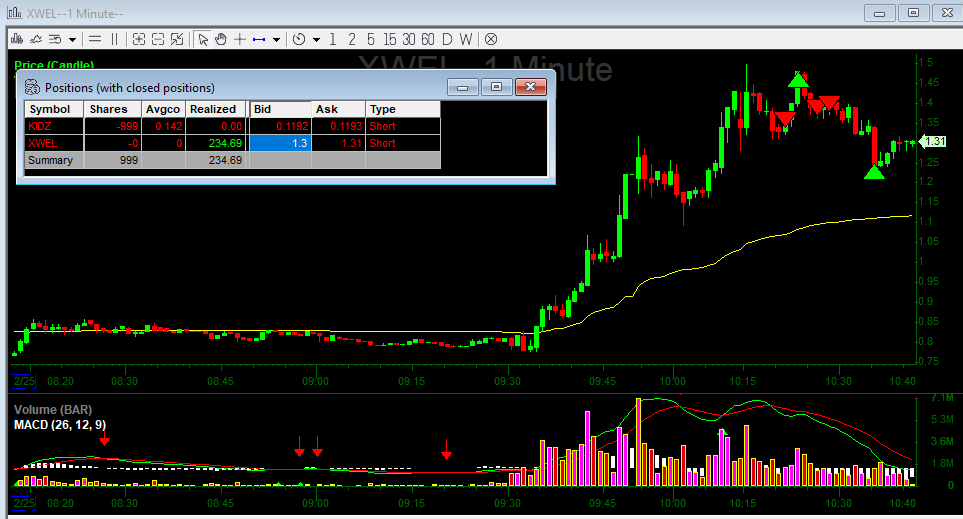Click the chart window title bar icon

tap(15, 12)
